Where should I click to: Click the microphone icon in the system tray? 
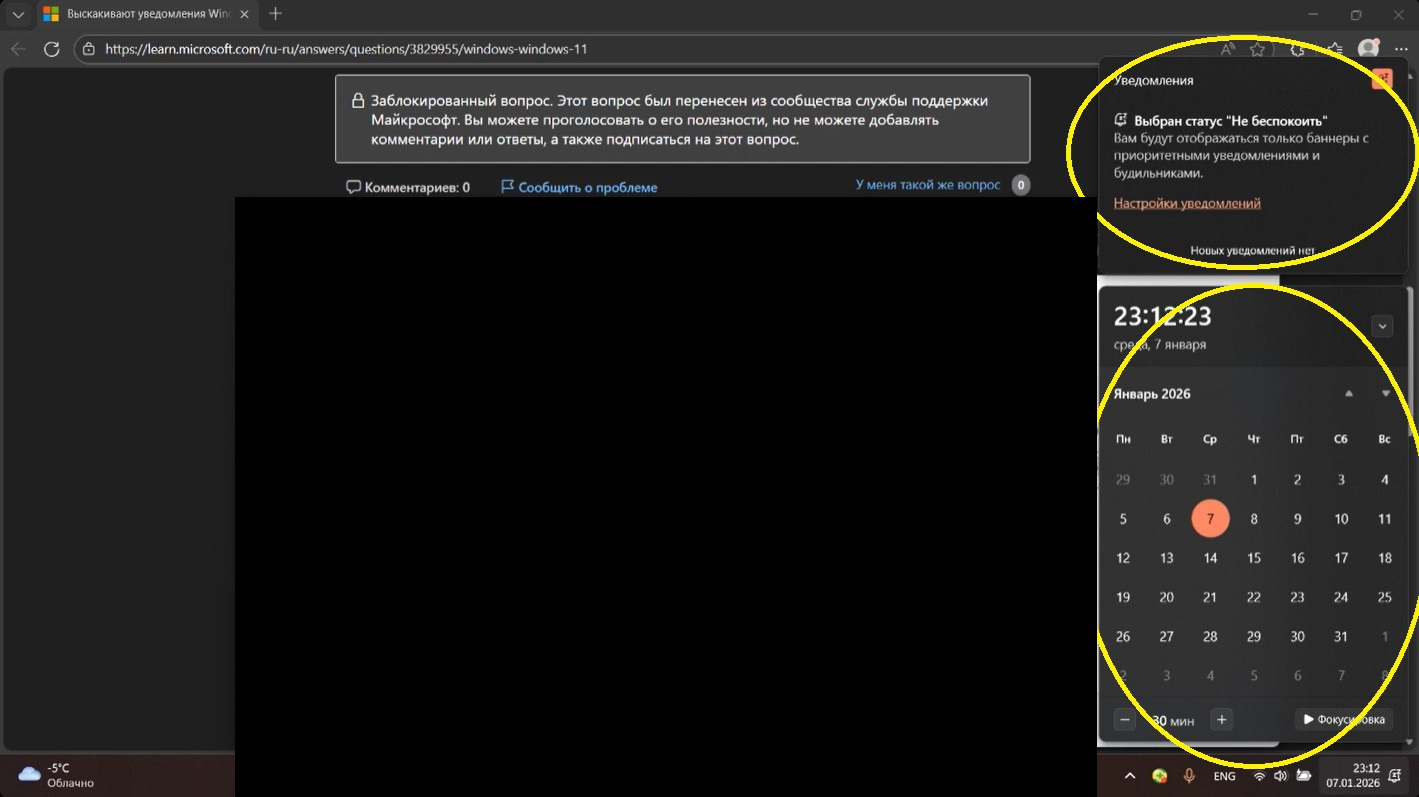pos(1189,776)
